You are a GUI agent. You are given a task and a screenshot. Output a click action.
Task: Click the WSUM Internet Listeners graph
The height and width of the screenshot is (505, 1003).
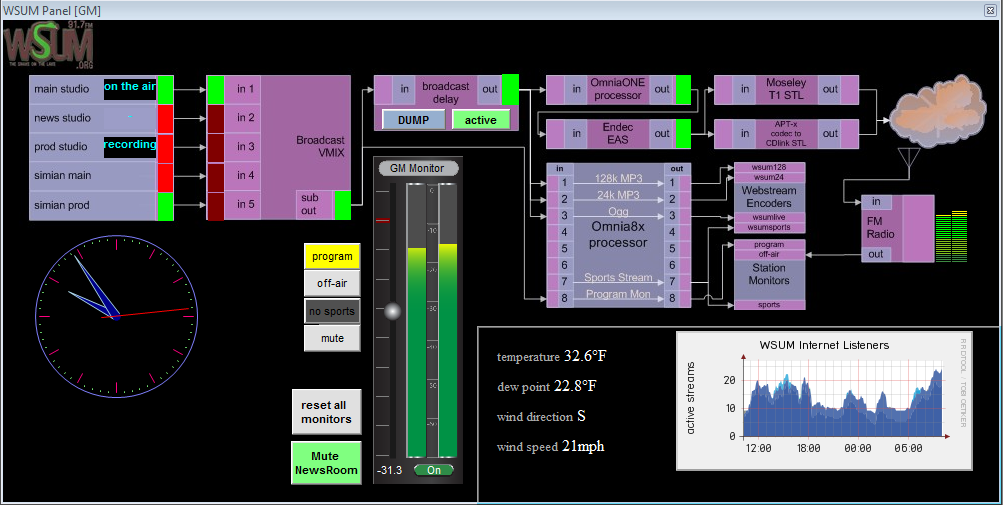coord(825,400)
